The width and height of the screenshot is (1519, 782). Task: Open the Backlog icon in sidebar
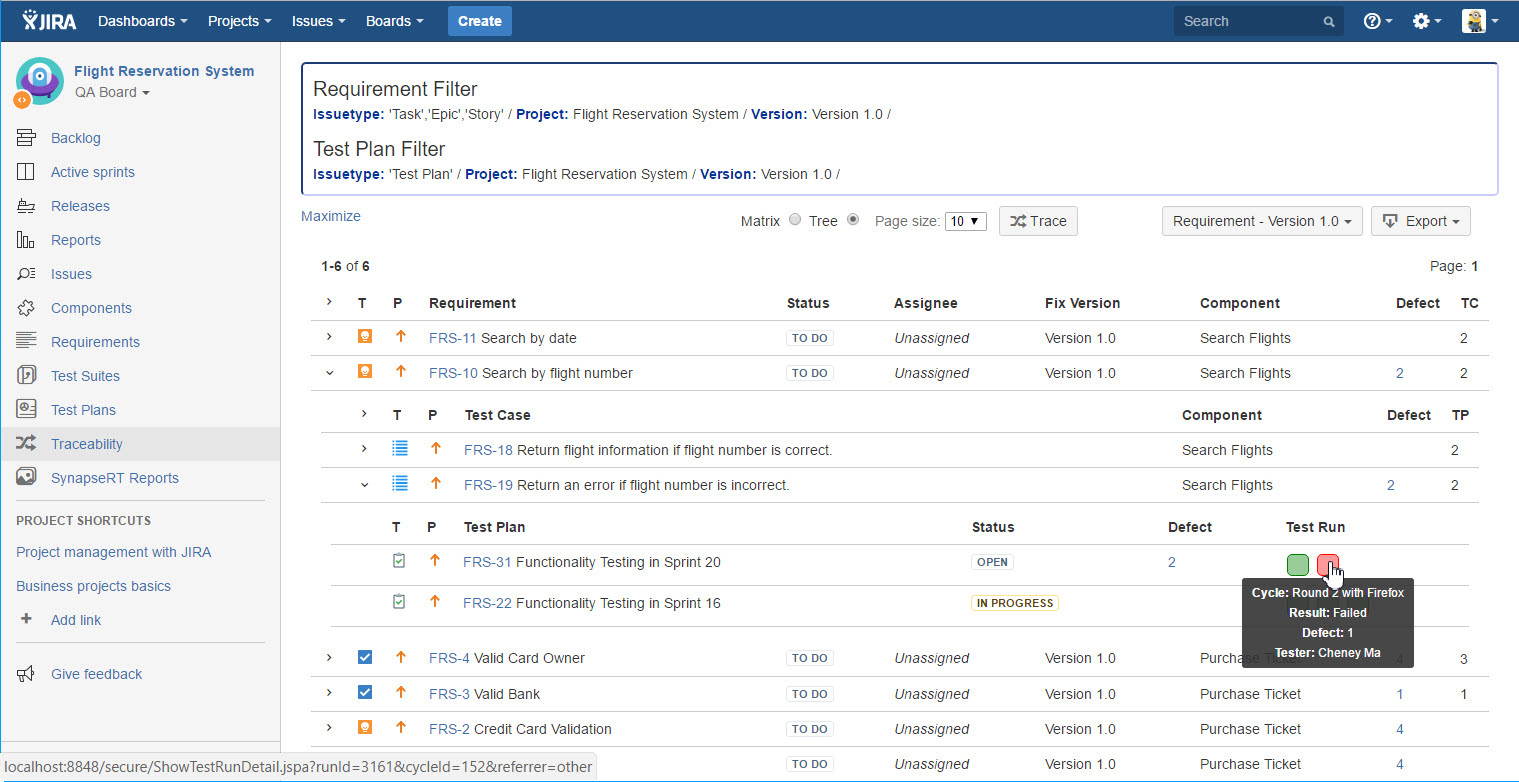click(x=26, y=138)
